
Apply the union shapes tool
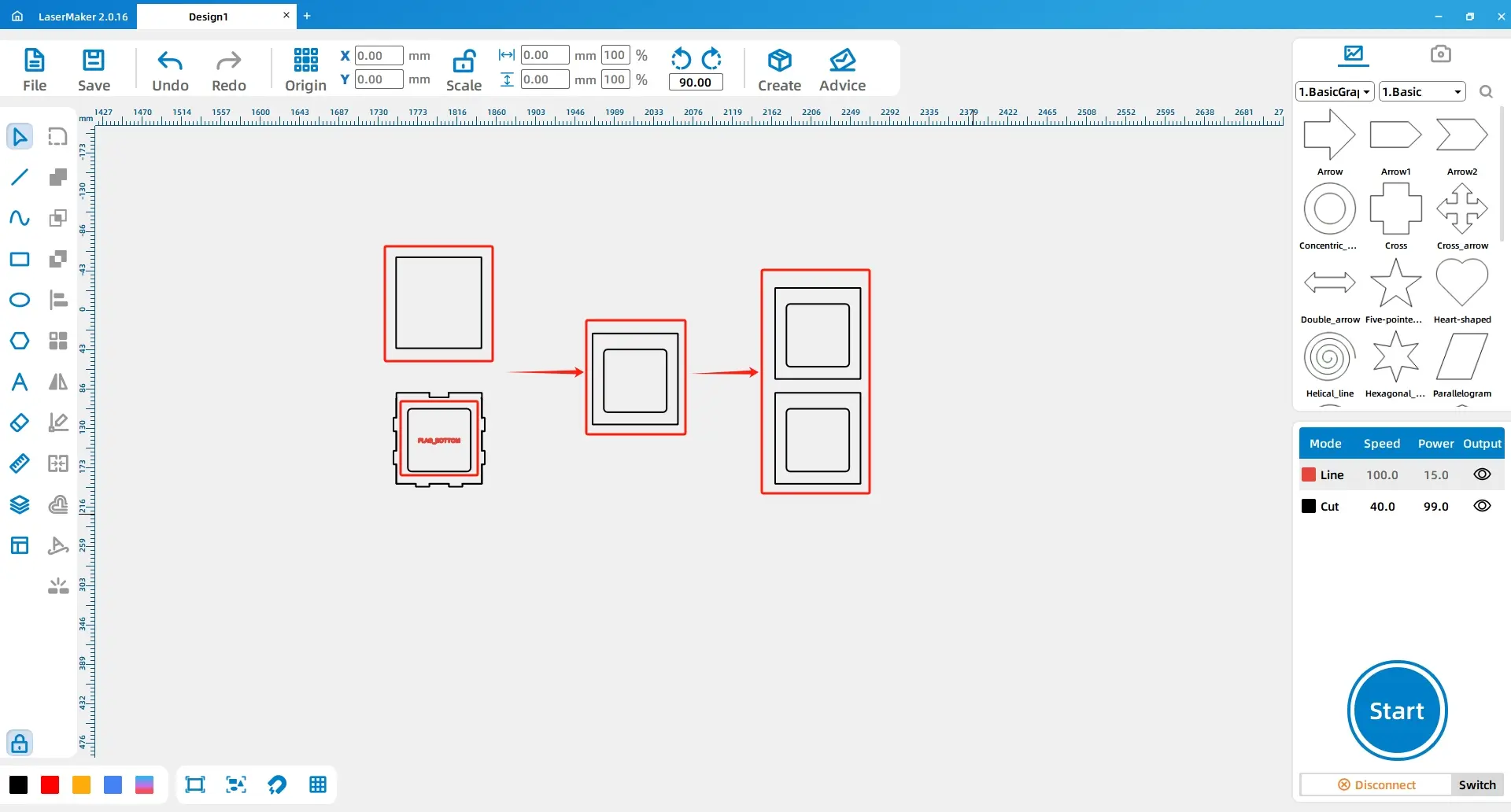[58, 177]
